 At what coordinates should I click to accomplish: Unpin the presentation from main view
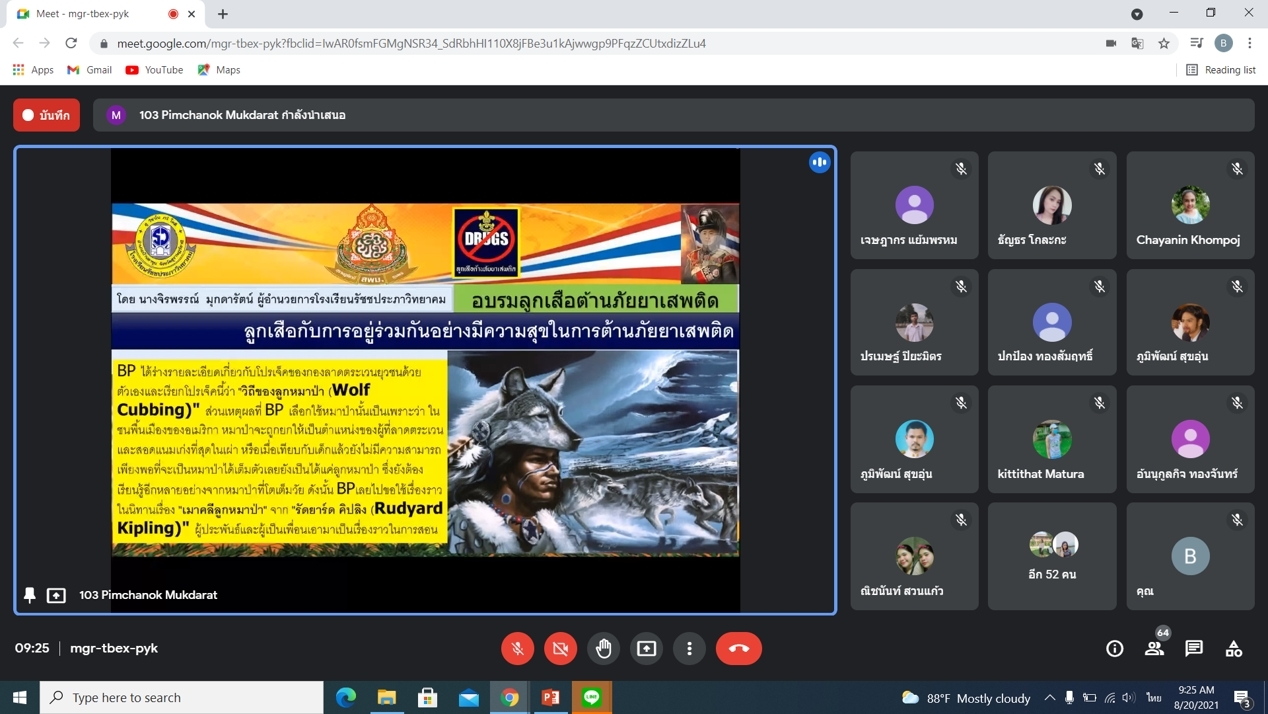coord(30,595)
